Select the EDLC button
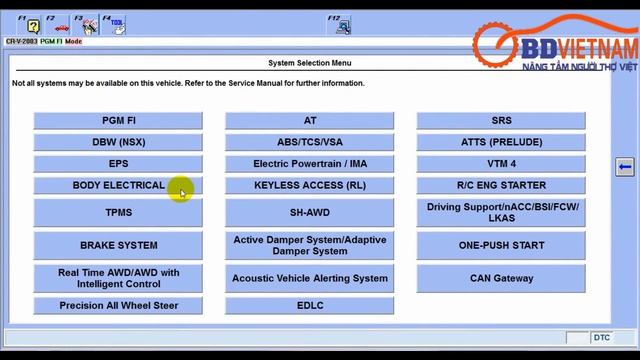 click(309, 306)
